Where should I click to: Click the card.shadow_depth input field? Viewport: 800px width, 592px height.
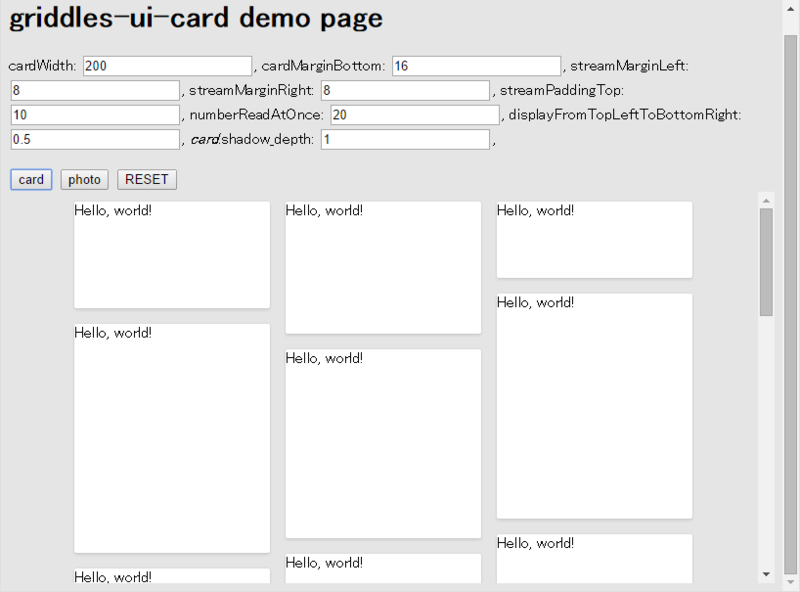coord(406,139)
